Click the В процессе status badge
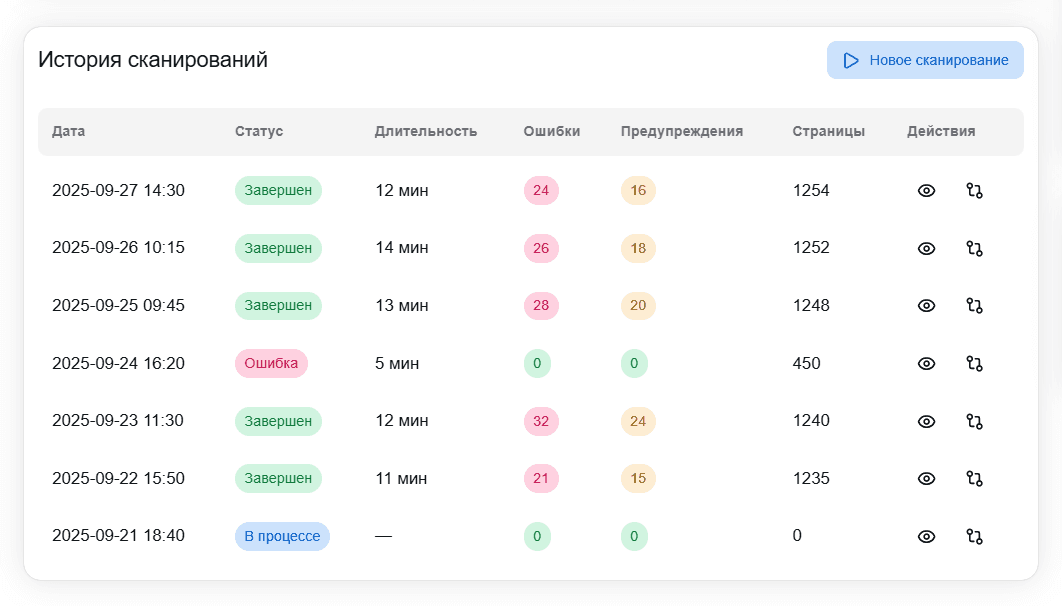Screen dimensions: 1062x606 282,536
